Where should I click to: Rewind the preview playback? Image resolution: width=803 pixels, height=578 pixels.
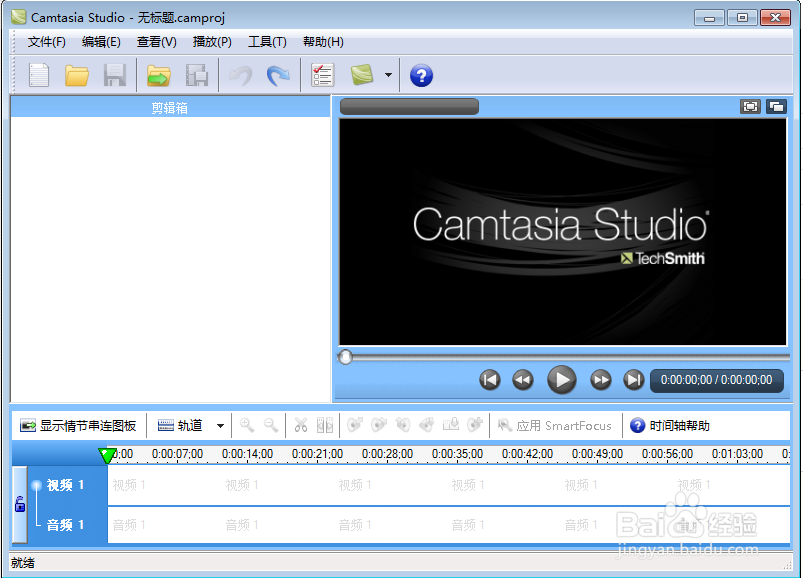point(523,380)
